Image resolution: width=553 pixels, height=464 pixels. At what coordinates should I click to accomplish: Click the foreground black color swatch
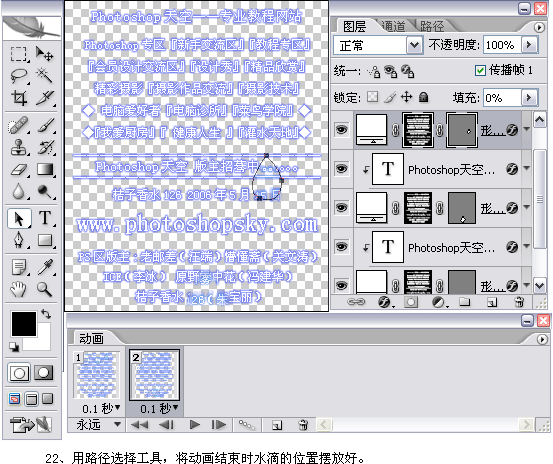24,324
